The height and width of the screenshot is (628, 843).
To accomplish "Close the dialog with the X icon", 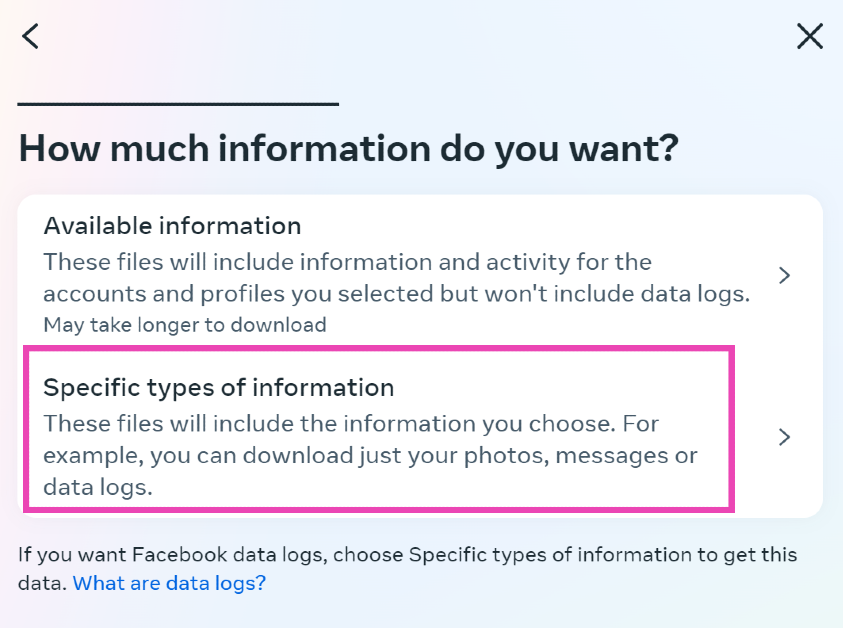I will 809,37.
